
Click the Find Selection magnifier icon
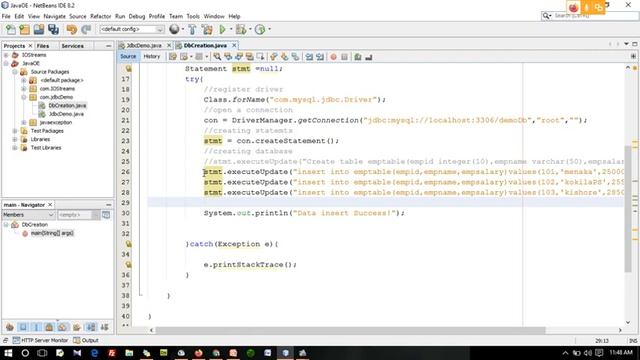(217, 57)
